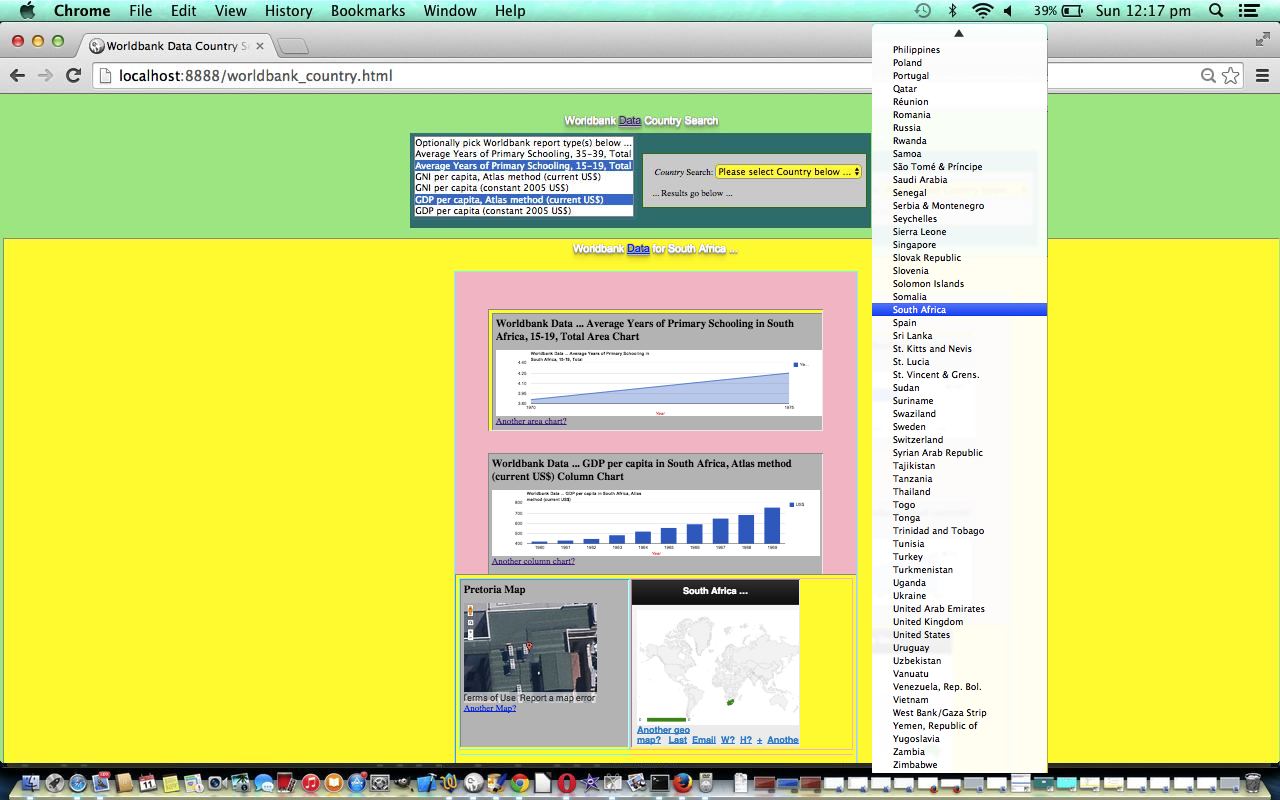Open Chrome File menu
The height and width of the screenshot is (800, 1280).
(x=141, y=11)
